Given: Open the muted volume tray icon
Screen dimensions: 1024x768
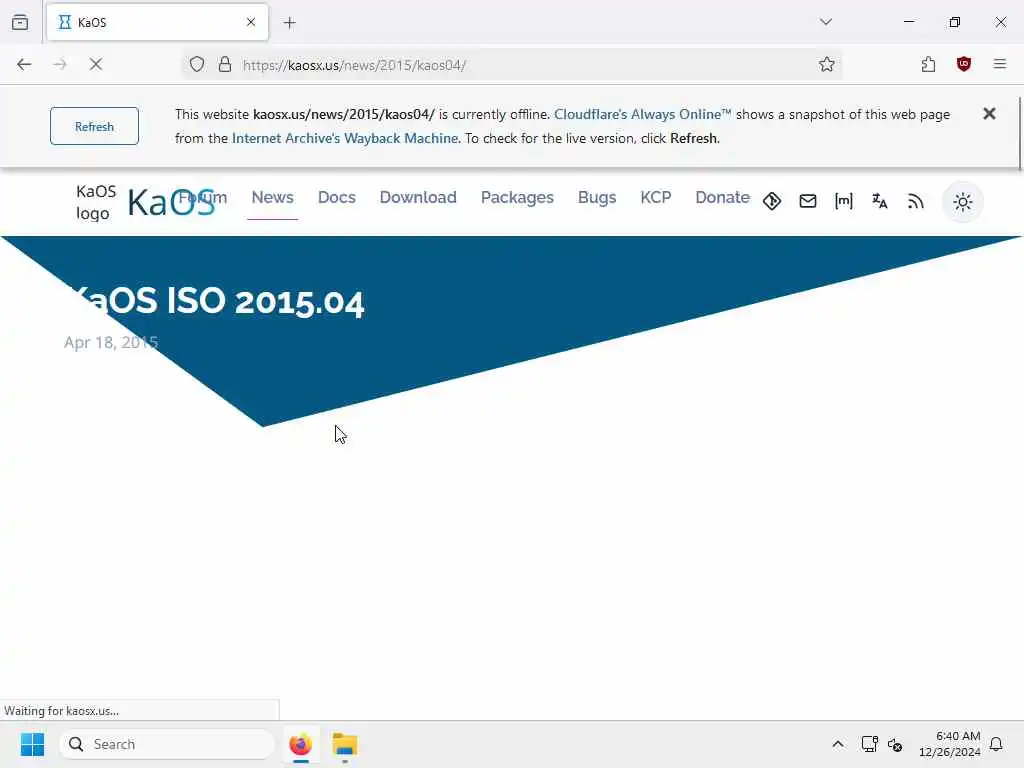Looking at the screenshot, I should click(895, 744).
